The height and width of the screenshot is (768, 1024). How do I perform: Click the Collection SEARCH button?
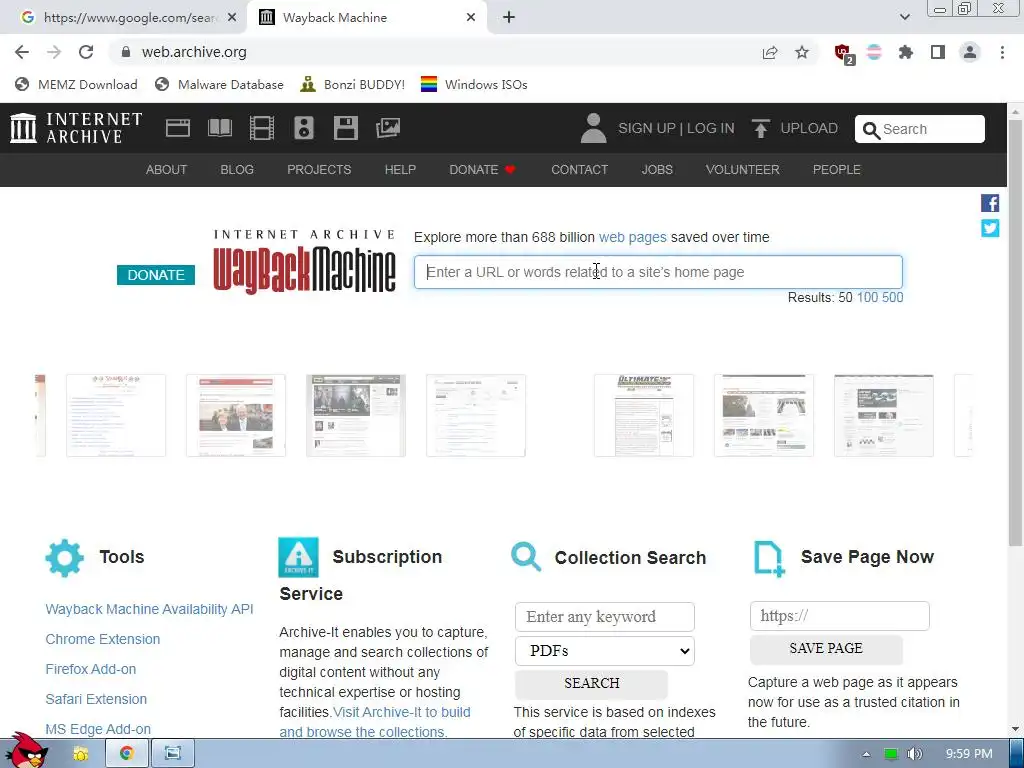(592, 683)
